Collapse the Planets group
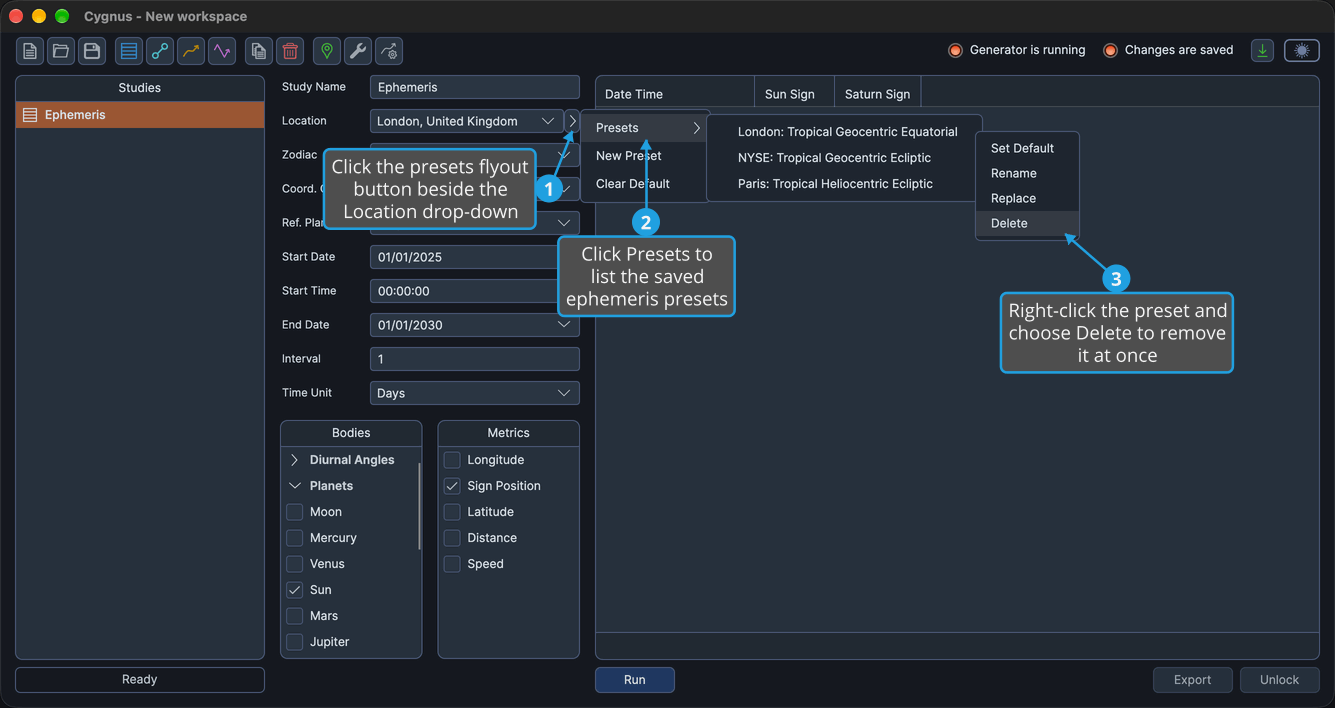The height and width of the screenshot is (708, 1335). coord(295,486)
